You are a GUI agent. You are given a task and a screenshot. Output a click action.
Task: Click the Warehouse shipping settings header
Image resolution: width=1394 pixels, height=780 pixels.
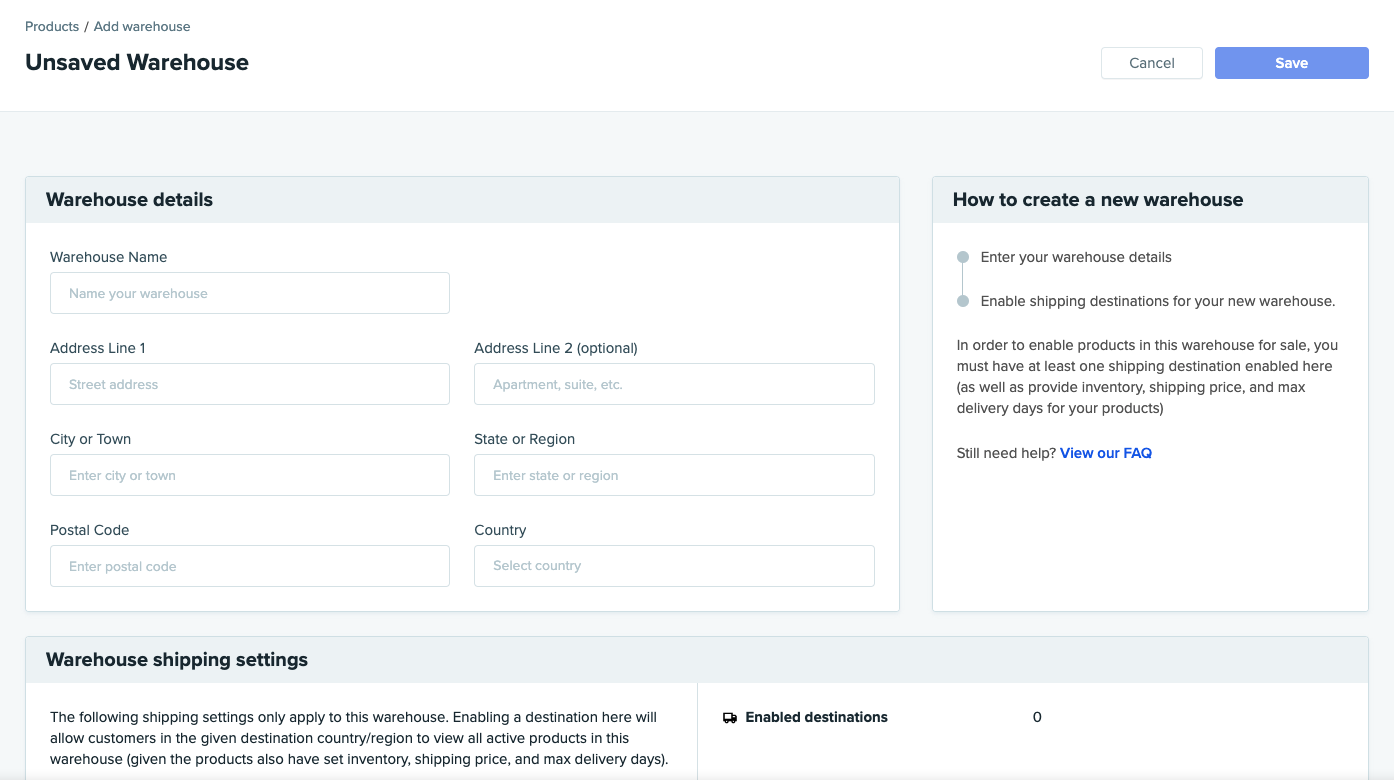[x=177, y=660]
